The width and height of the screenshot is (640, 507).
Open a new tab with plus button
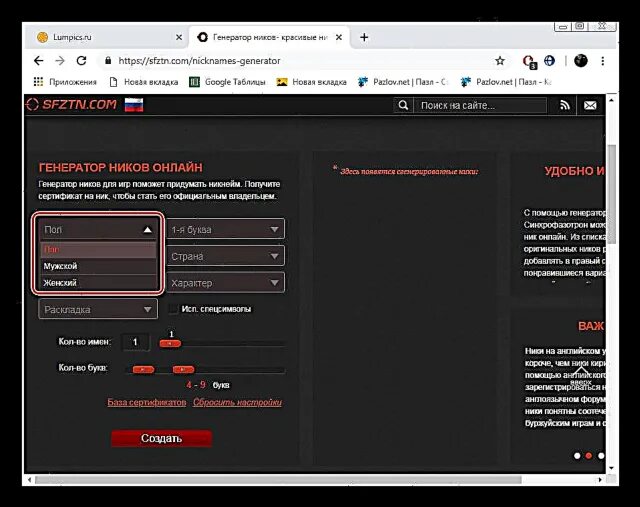364,37
